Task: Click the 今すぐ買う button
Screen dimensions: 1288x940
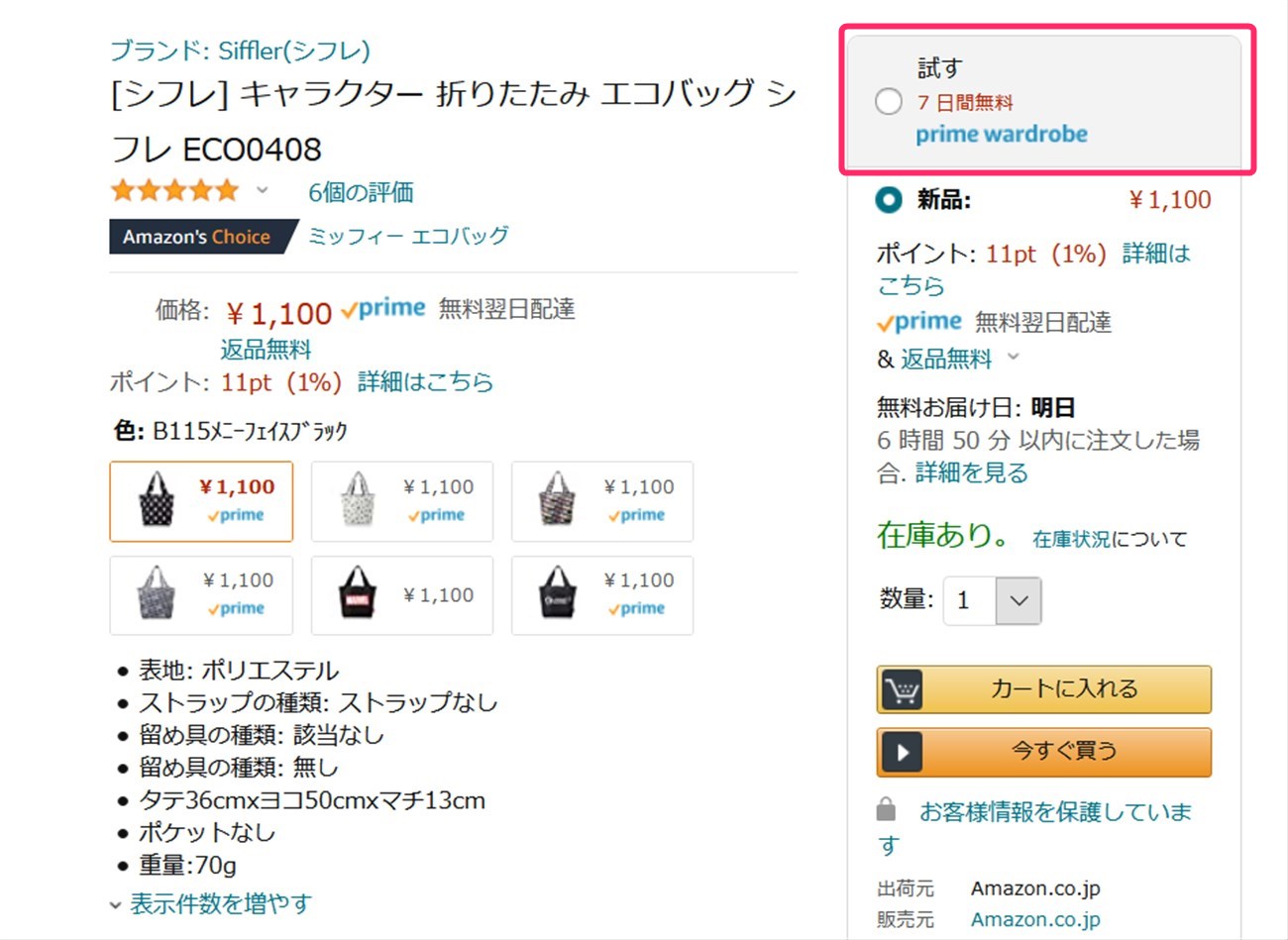Action: (1044, 752)
